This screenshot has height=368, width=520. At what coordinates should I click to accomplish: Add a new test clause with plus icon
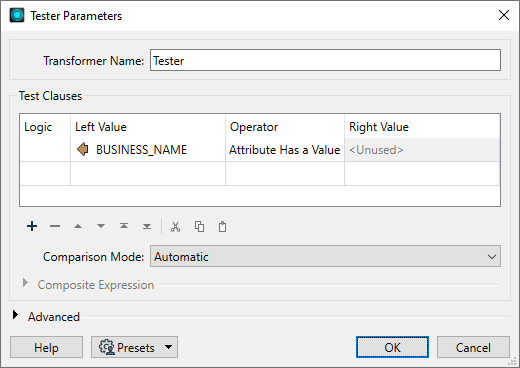[x=32, y=226]
